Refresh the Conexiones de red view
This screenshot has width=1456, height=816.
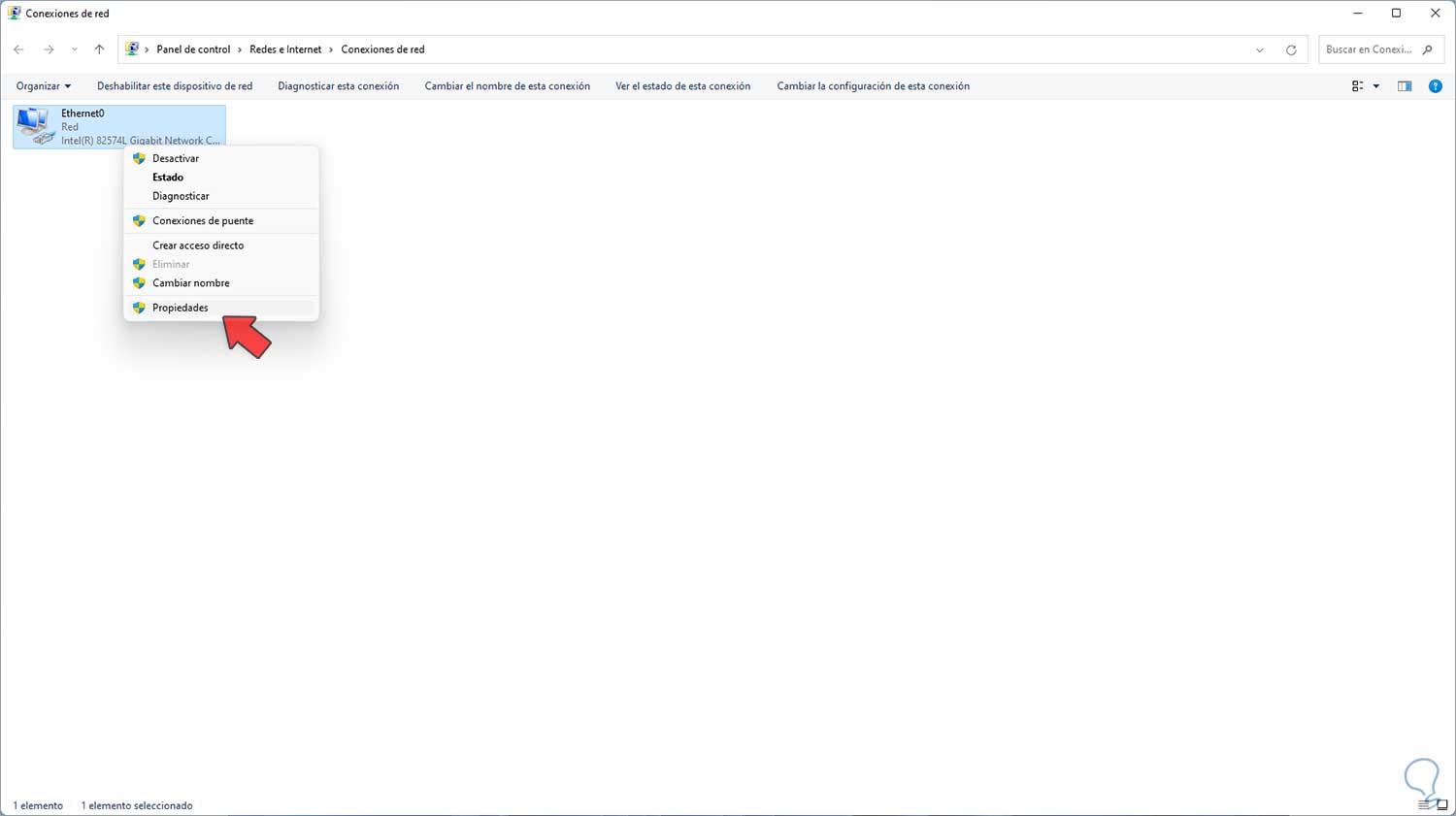click(1291, 50)
